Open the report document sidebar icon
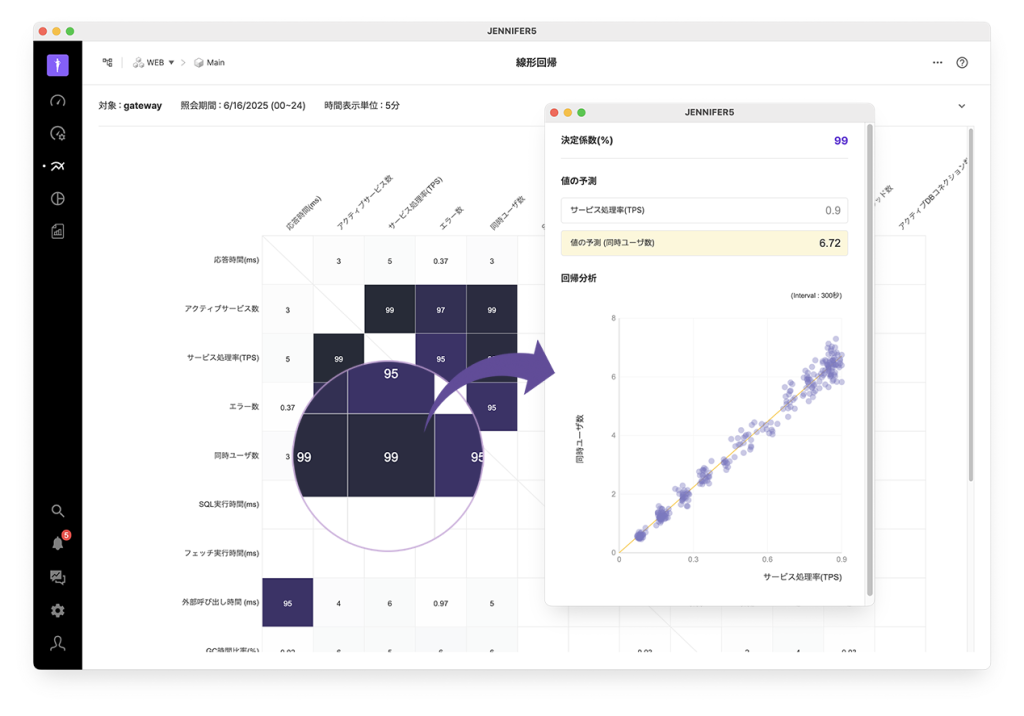The image size is (1024, 716). coord(57,231)
